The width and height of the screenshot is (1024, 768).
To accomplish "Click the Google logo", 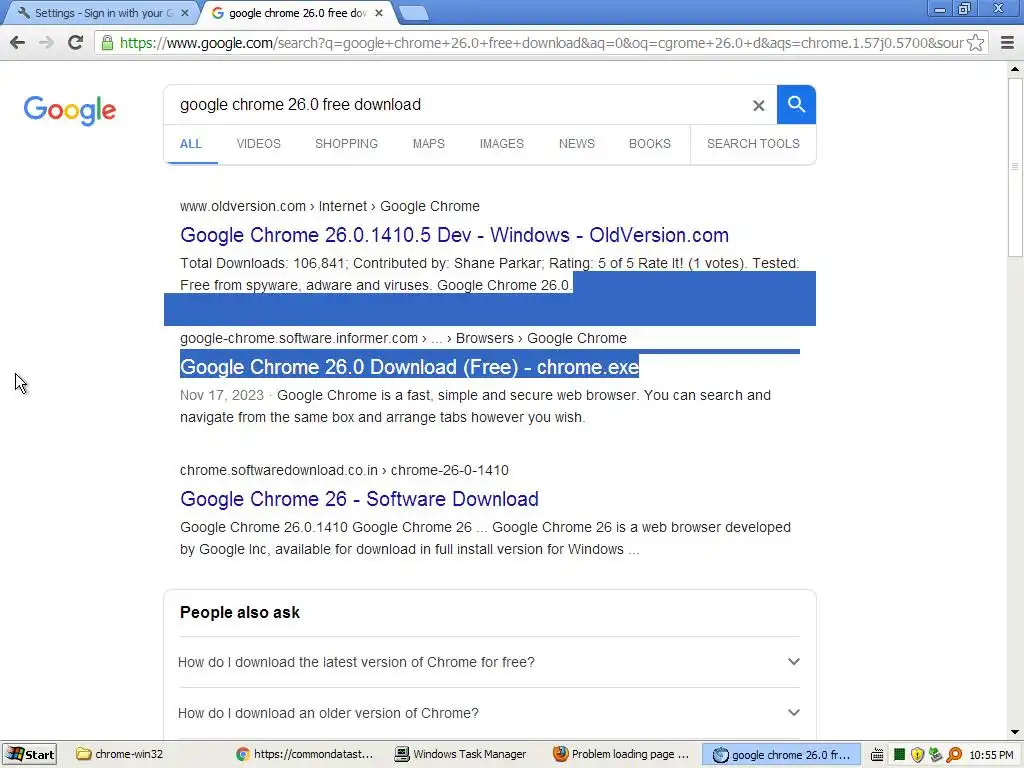I will point(70,110).
